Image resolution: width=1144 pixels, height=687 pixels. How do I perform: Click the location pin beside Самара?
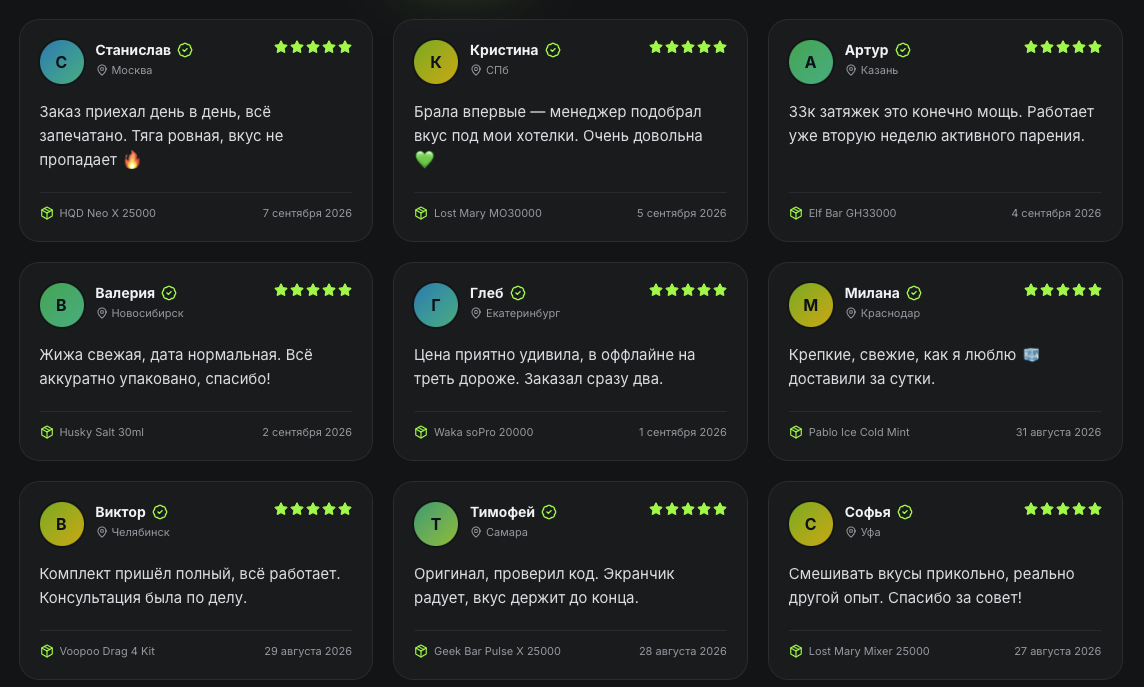[476, 532]
